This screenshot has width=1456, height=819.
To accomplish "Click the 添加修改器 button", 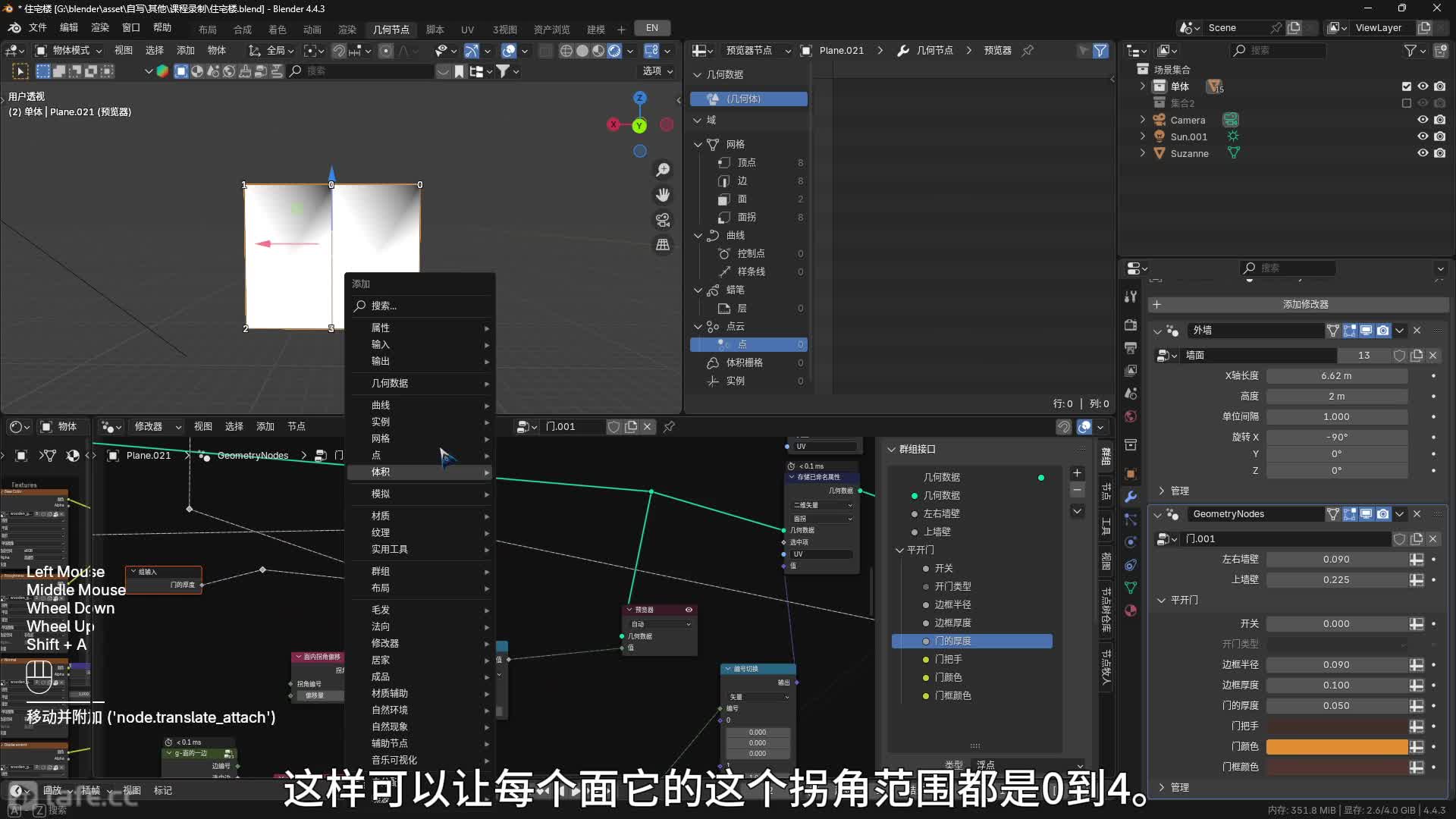I will 1298,304.
